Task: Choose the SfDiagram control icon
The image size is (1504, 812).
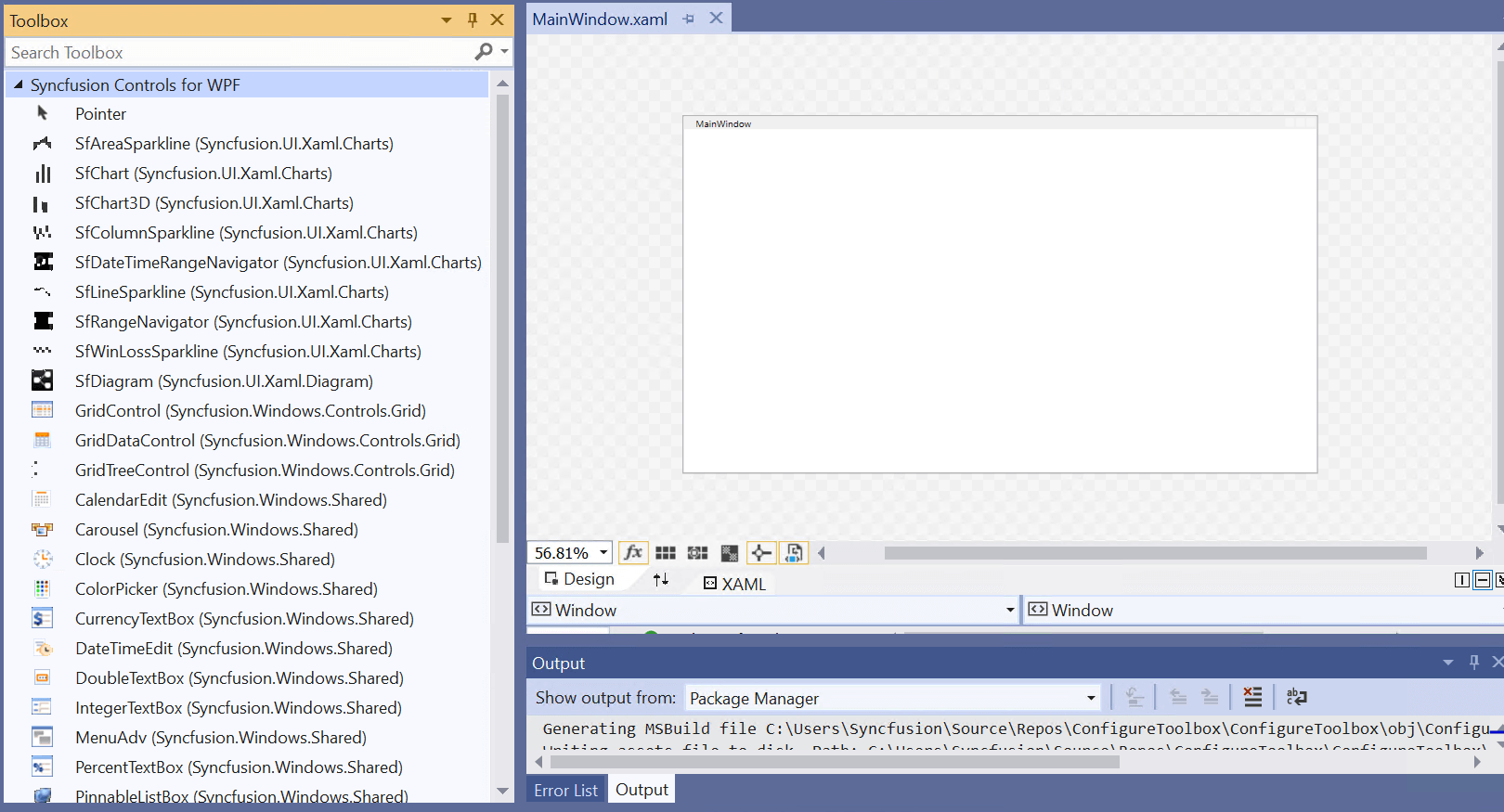Action: pyautogui.click(x=43, y=381)
